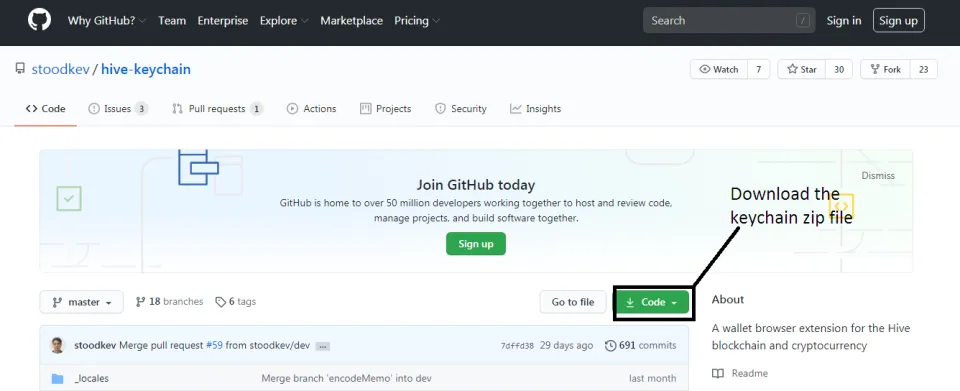Expand the commit message ellipsis button
This screenshot has width=960, height=391.
coord(323,346)
